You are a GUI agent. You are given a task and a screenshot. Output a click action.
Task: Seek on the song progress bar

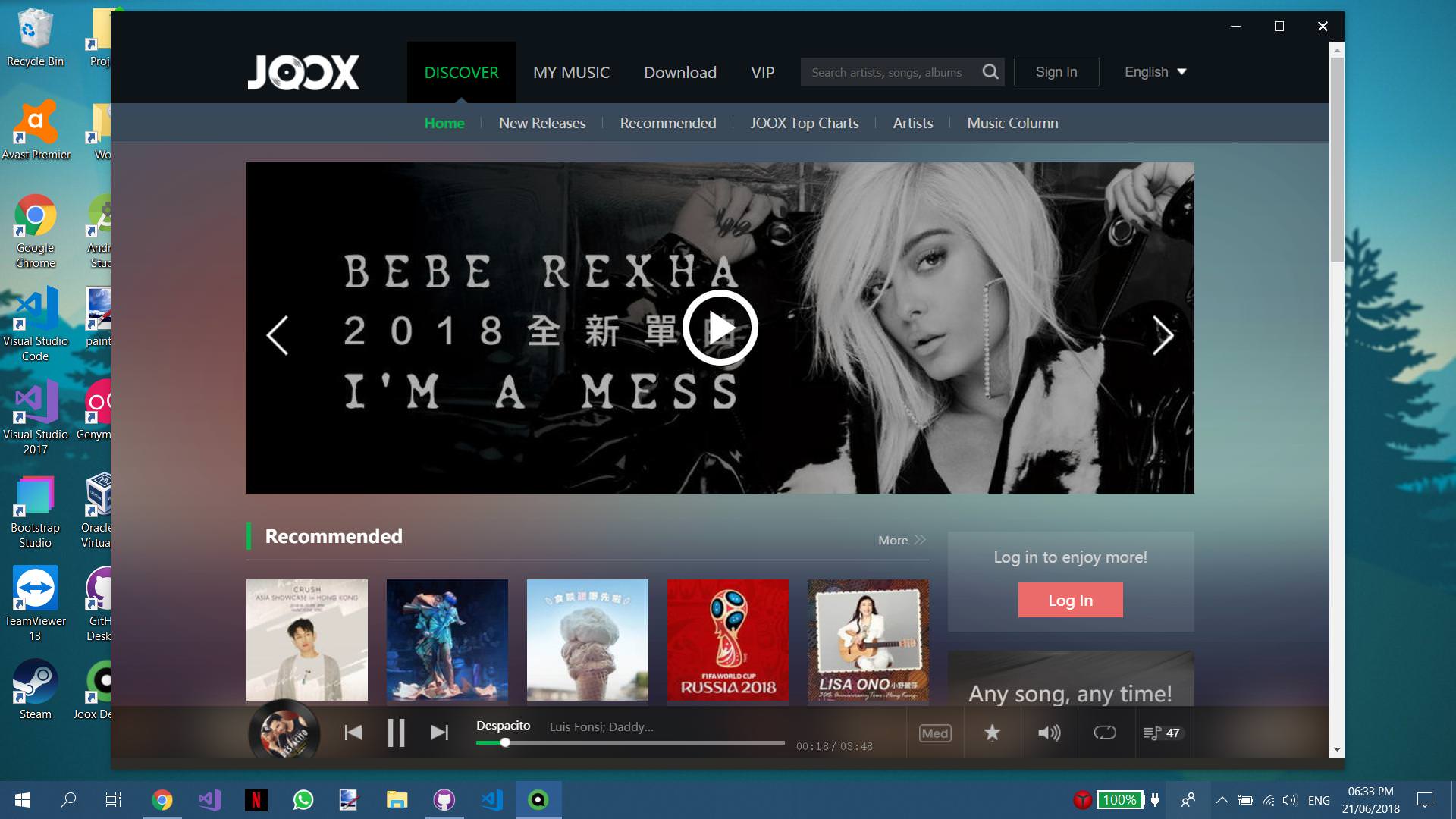tap(630, 743)
